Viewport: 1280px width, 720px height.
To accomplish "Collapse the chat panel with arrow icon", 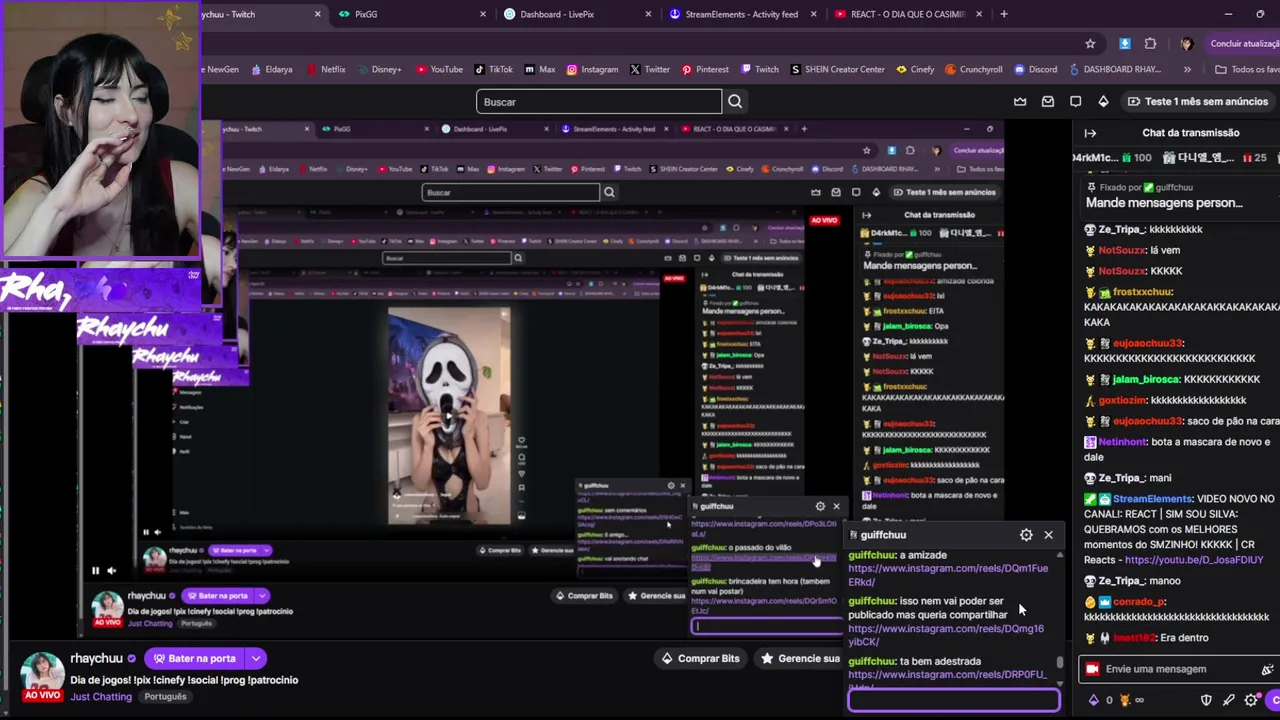I will pyautogui.click(x=1090, y=133).
